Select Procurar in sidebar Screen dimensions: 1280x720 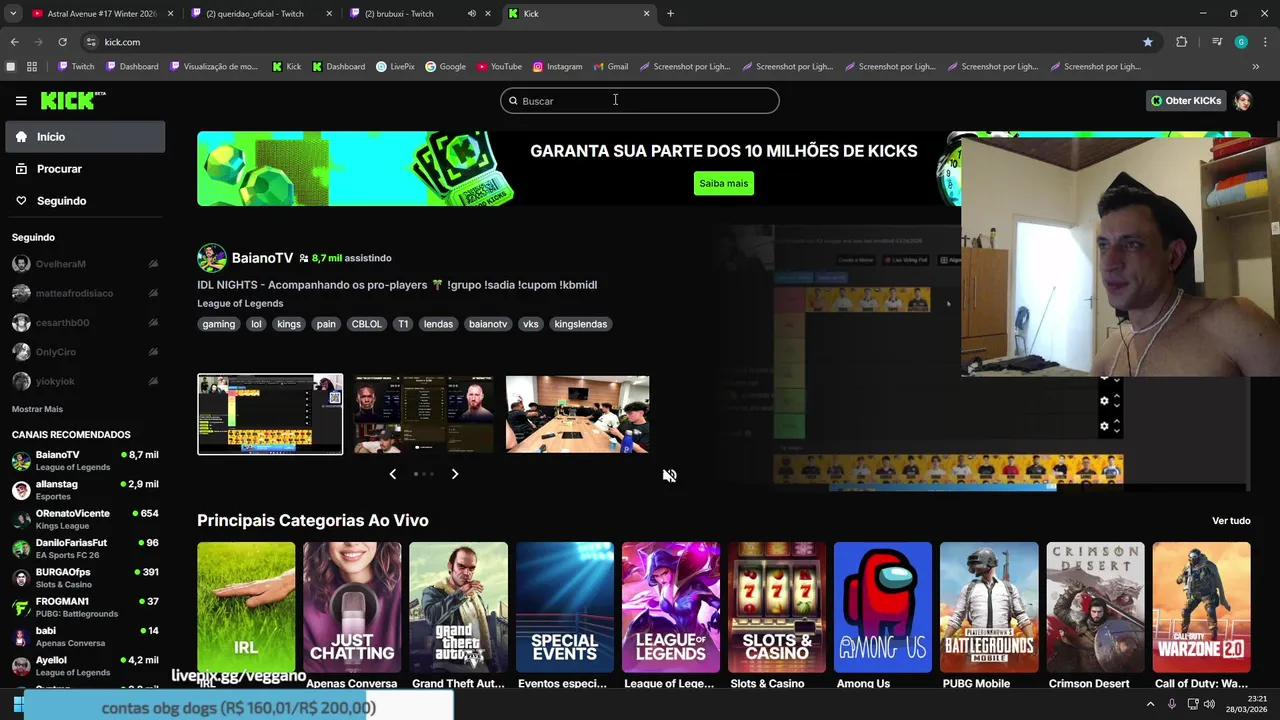[x=85, y=169]
